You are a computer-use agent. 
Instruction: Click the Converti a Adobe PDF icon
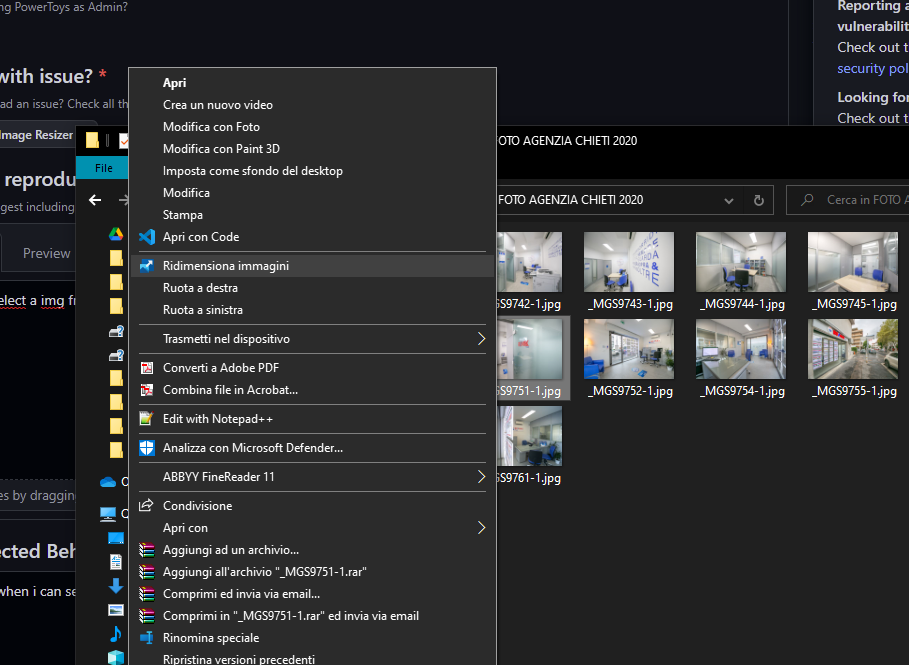[x=147, y=368]
